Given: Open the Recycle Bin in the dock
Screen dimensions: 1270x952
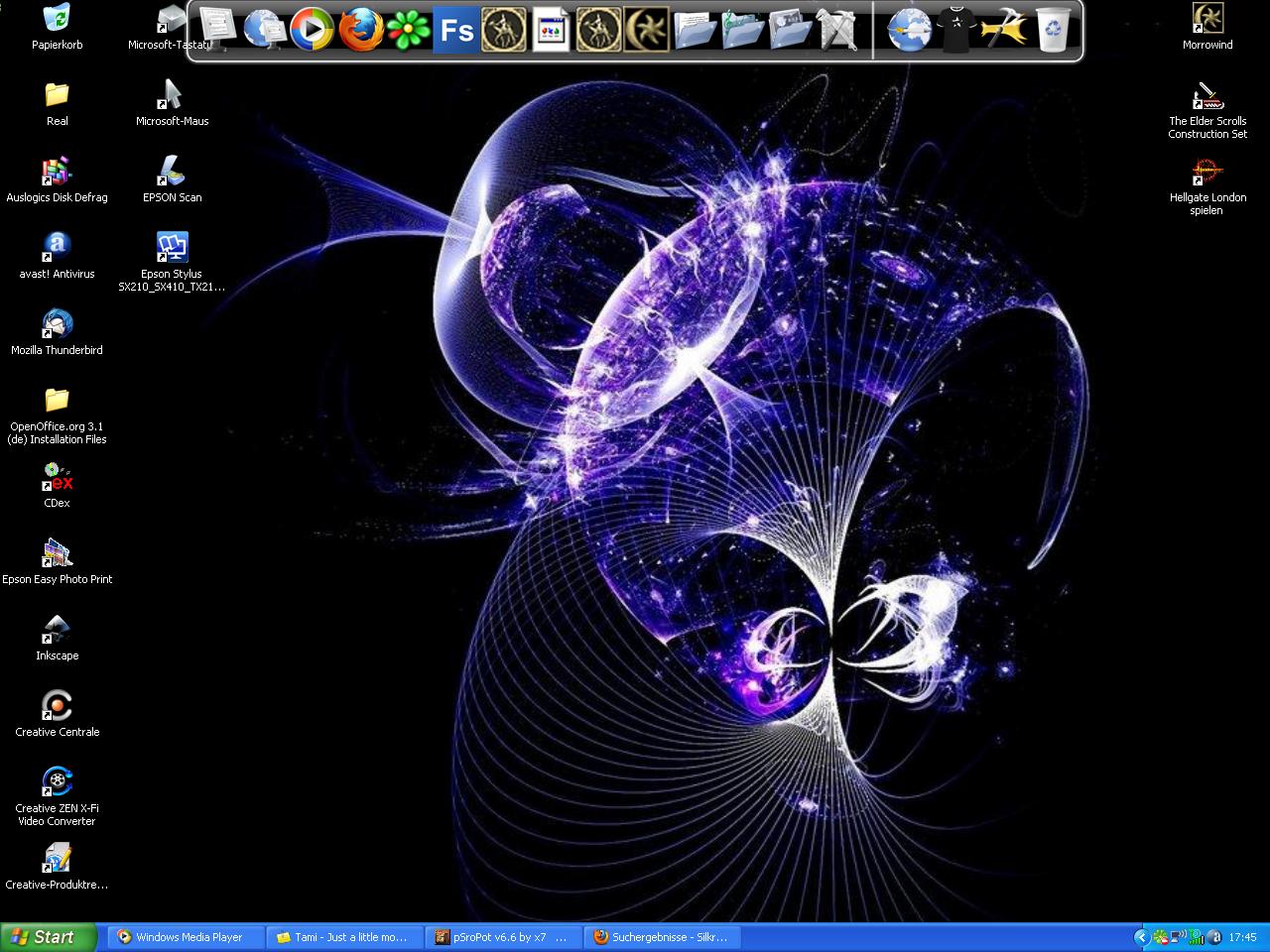Looking at the screenshot, I should coord(1054,30).
